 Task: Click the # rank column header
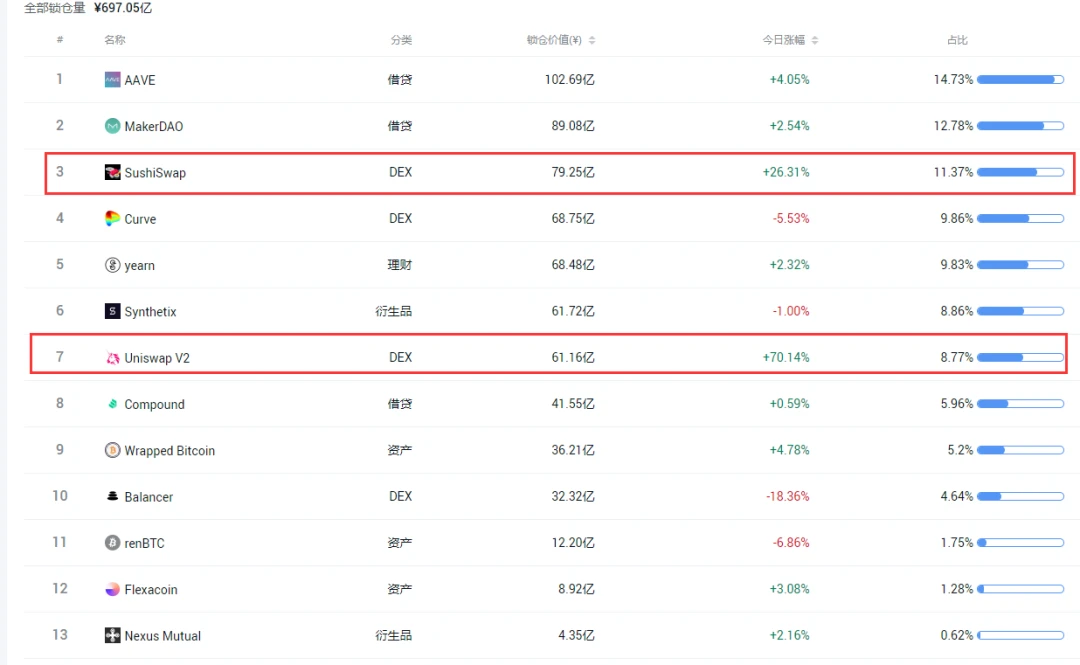point(60,40)
